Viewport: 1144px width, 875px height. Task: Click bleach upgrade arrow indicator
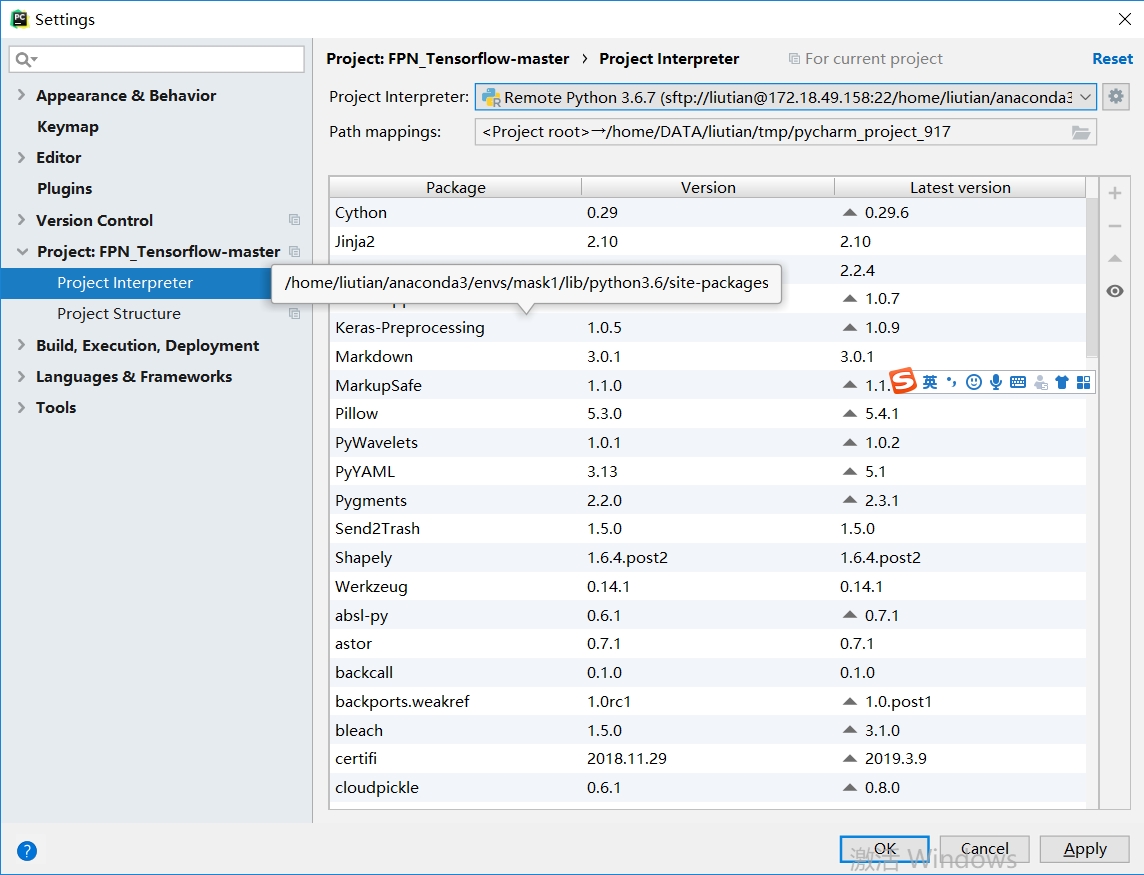[x=849, y=730]
